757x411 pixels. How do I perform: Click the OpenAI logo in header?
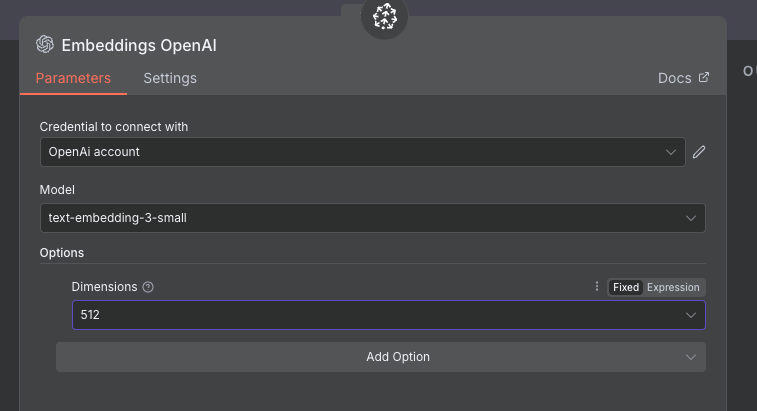pyautogui.click(x=44, y=45)
